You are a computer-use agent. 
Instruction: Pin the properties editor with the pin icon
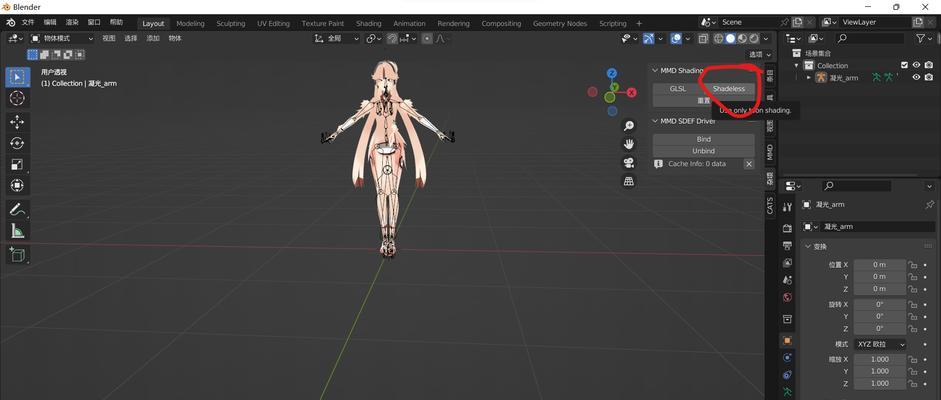coord(930,204)
